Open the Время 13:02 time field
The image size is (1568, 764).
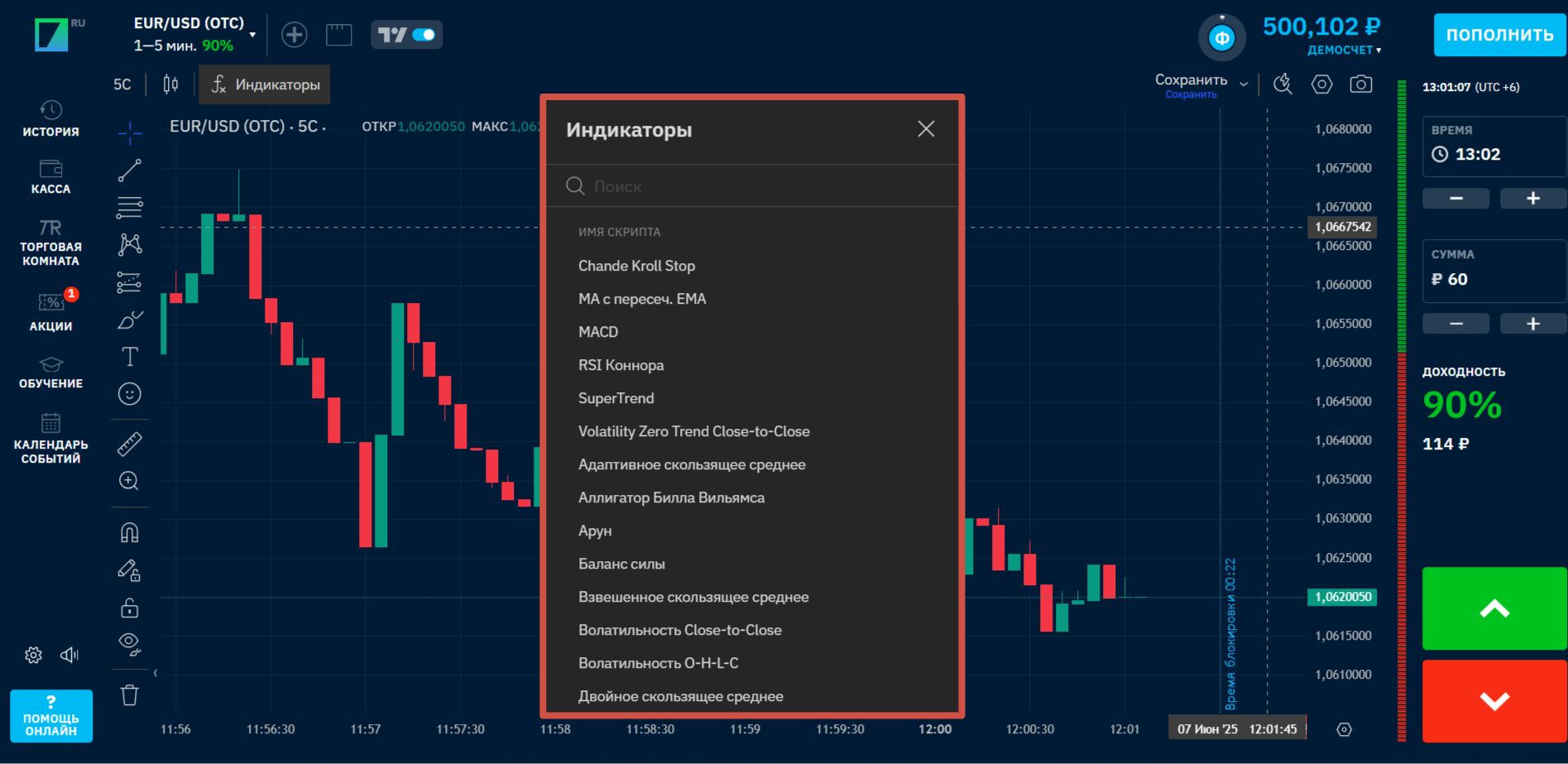(1494, 147)
